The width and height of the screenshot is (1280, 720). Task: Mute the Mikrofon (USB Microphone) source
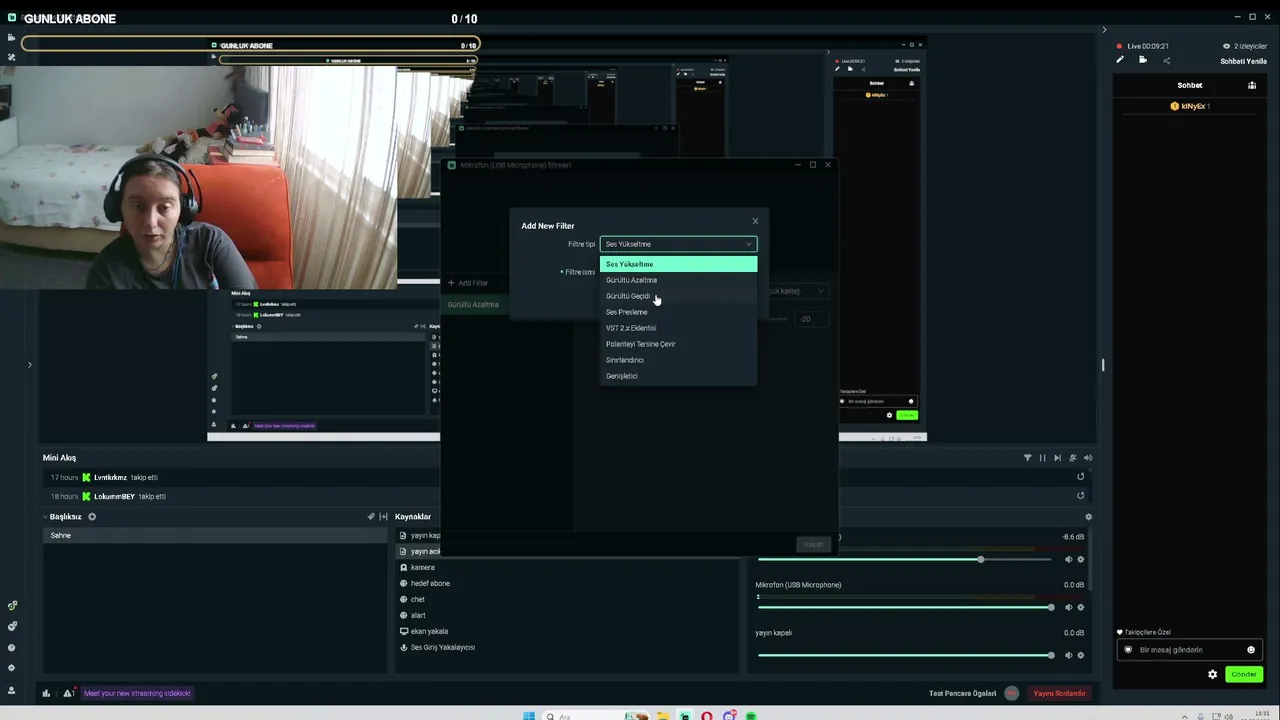[1068, 607]
